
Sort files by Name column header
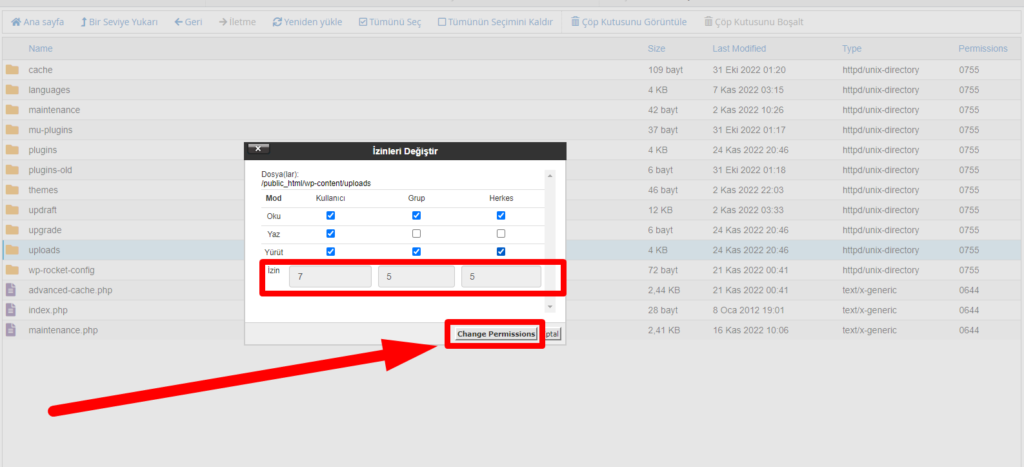(40, 48)
